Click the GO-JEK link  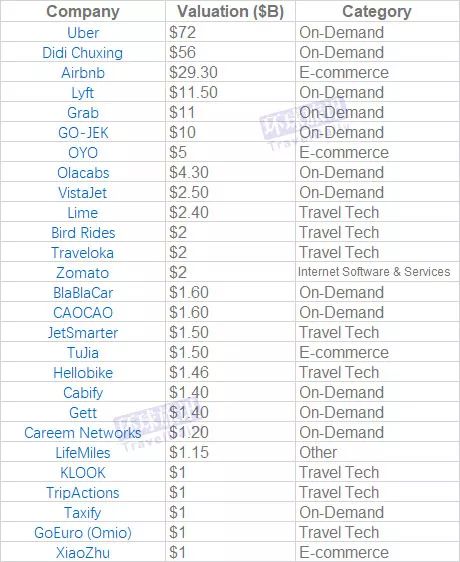[x=83, y=133]
